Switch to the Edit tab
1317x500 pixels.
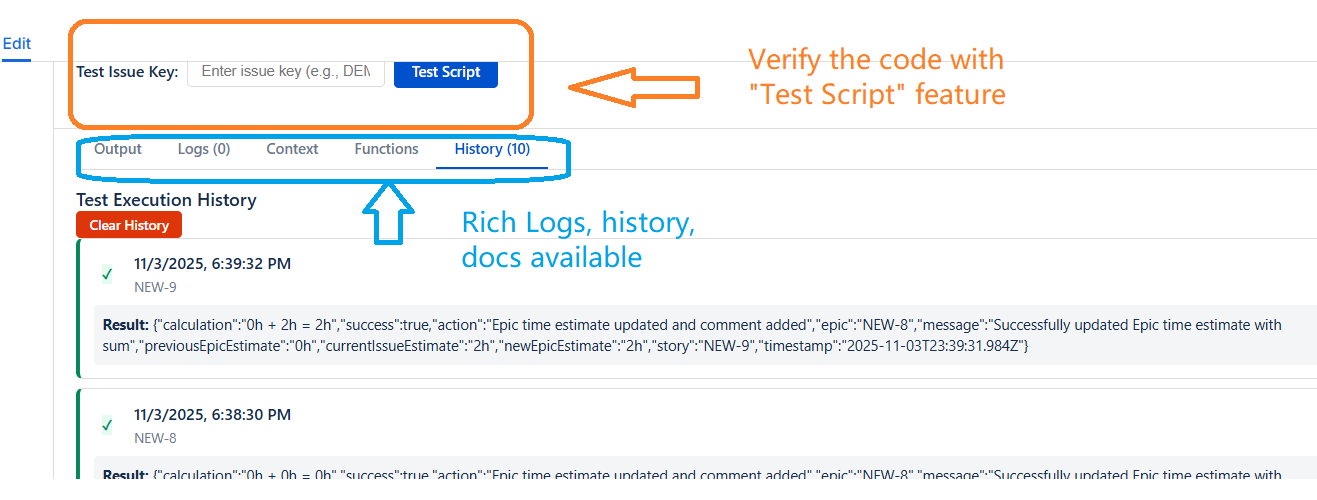17,44
